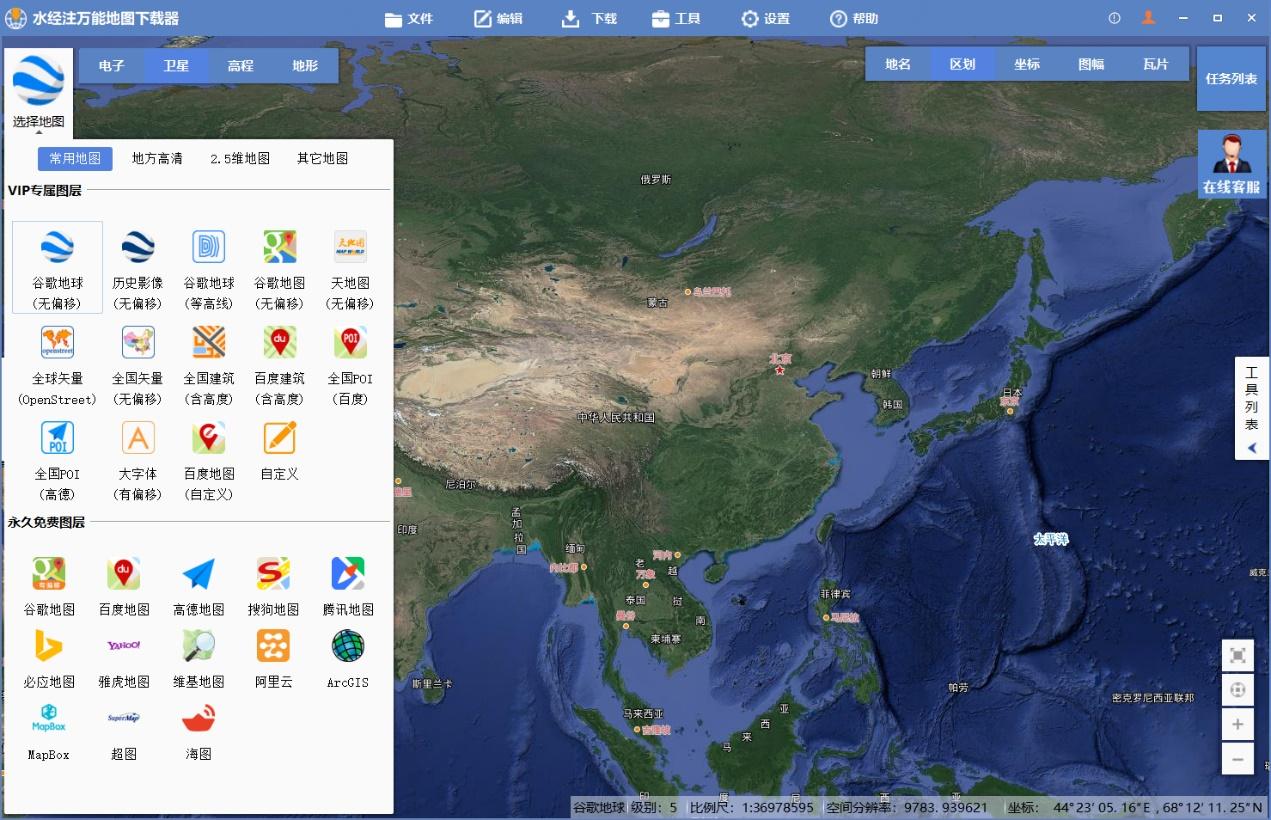Select the 历史影像 (无偏移) layer icon

[x=137, y=246]
